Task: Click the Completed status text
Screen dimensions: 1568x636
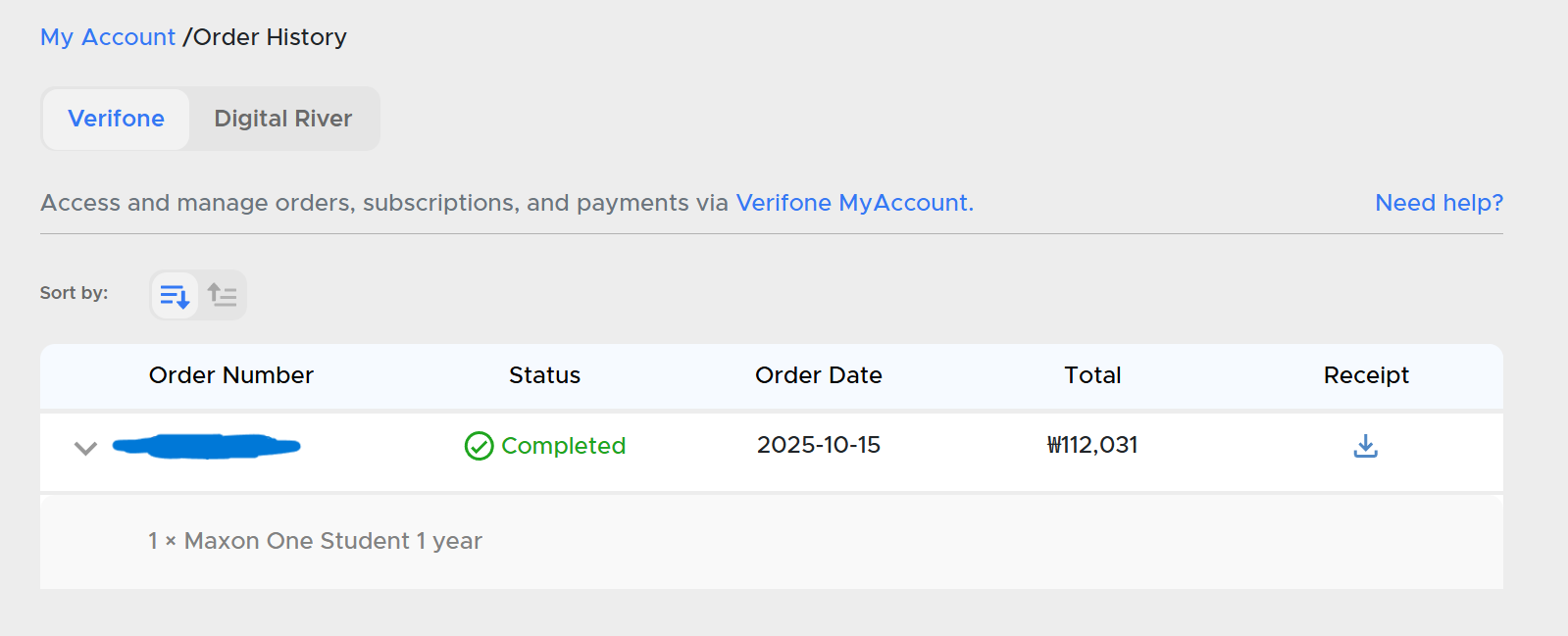Action: point(563,446)
